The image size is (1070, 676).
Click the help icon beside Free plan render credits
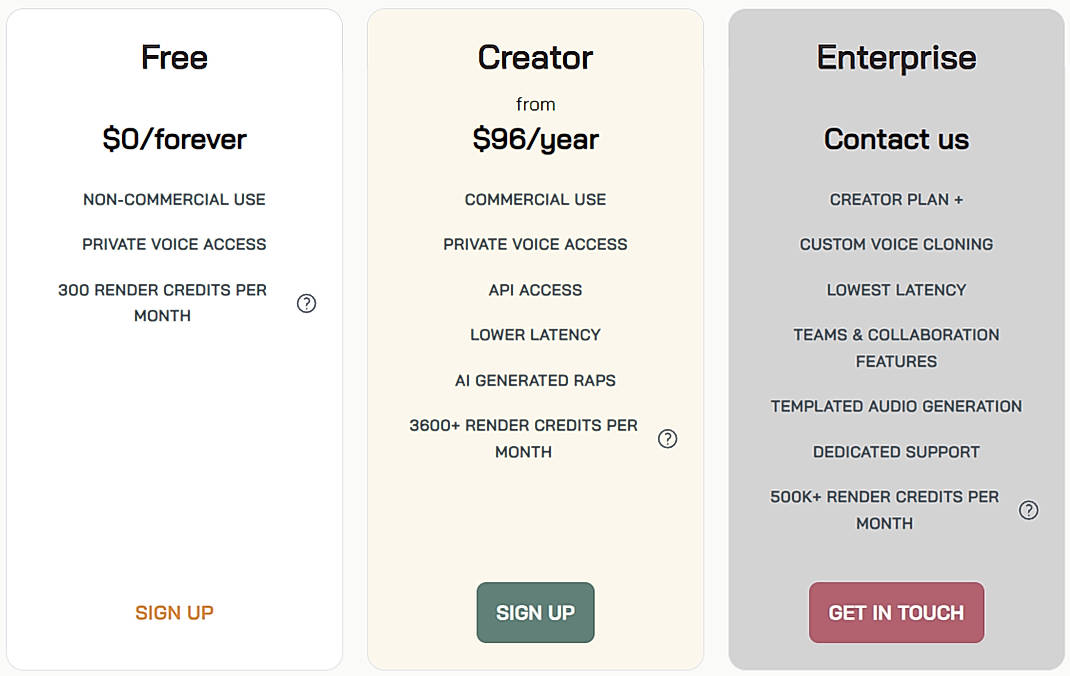point(307,303)
